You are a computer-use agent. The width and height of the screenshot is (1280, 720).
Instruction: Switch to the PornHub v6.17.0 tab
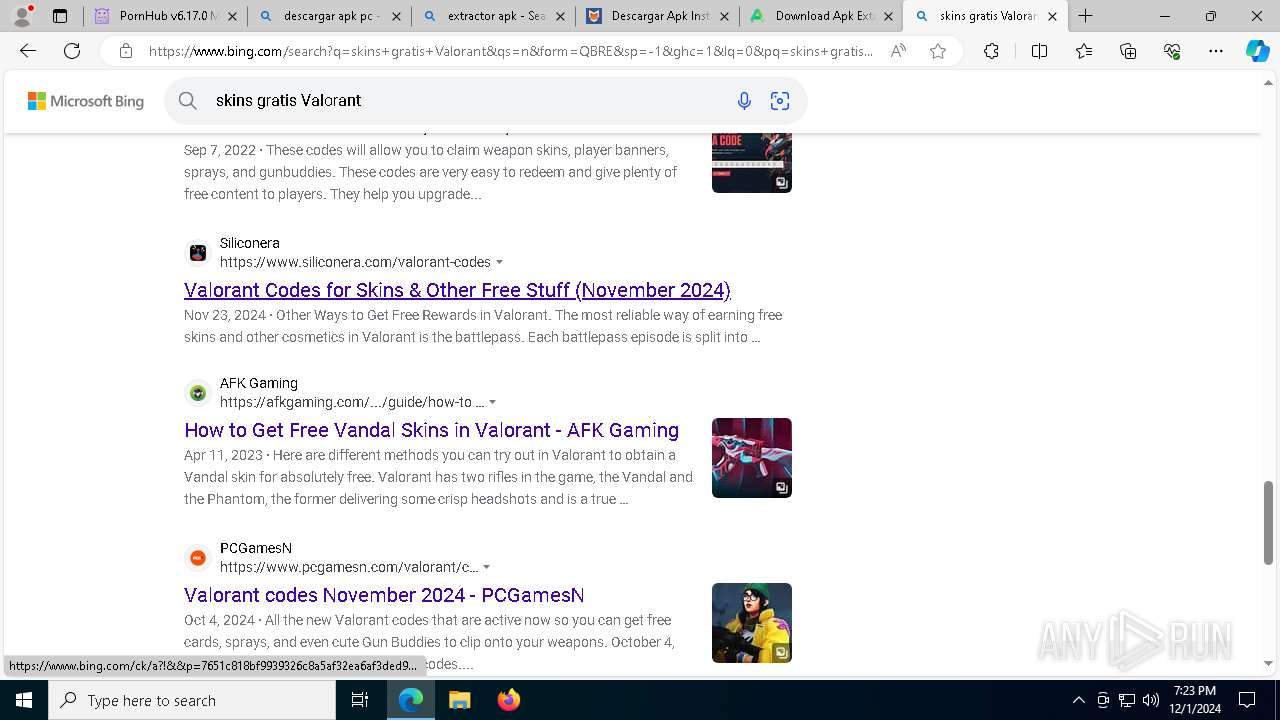pos(165,16)
